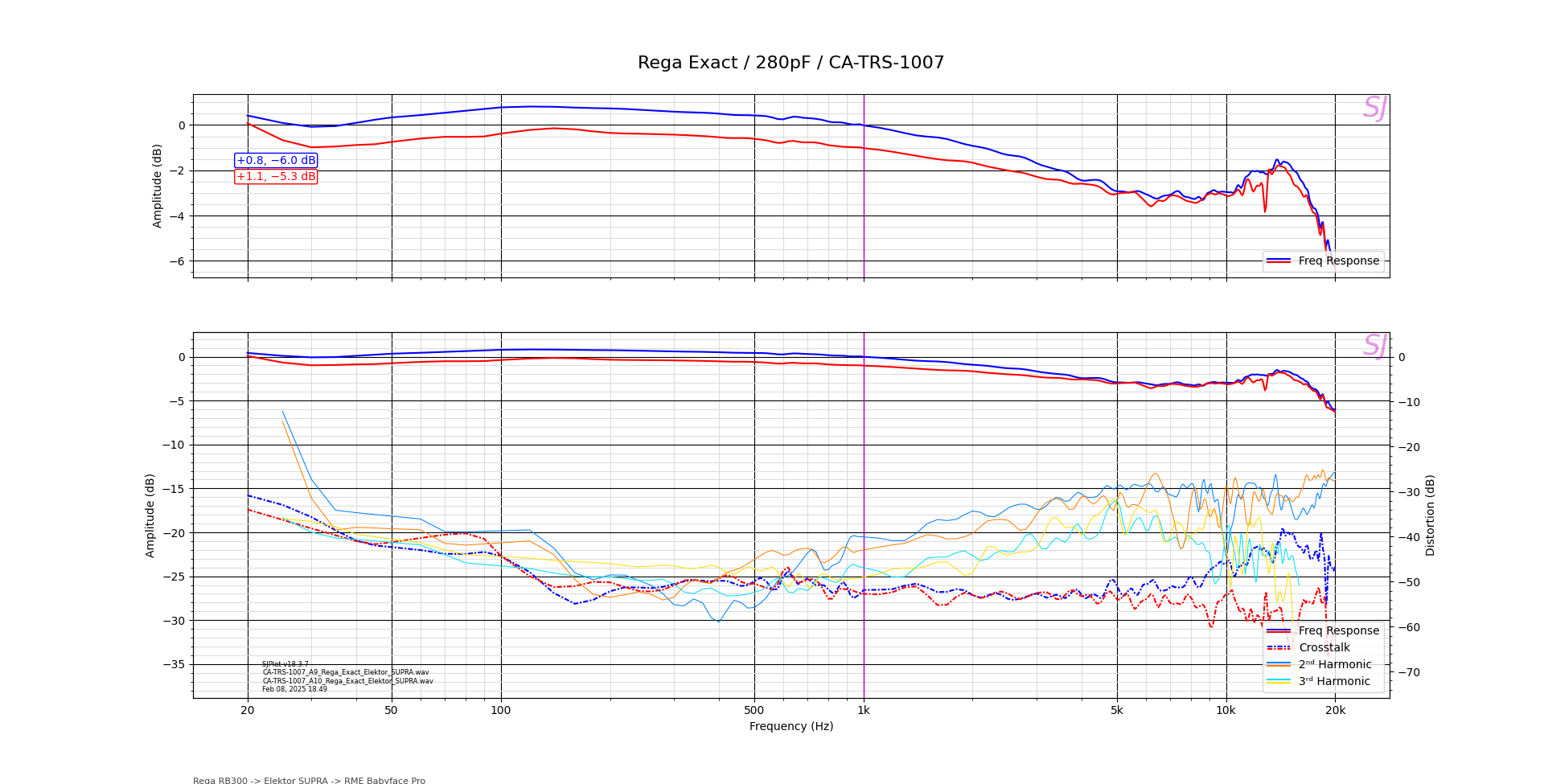Click the chart title "Rega Exact / 280pF / CA-TRS-1007"

pos(790,63)
